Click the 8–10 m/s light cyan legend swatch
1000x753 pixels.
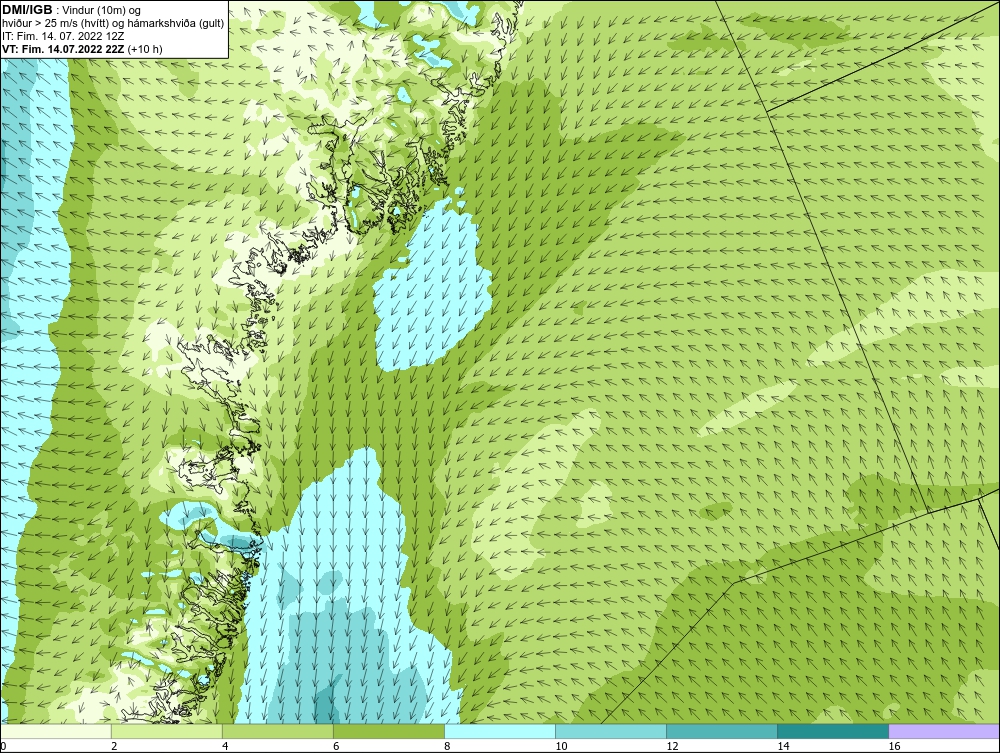[x=500, y=731]
